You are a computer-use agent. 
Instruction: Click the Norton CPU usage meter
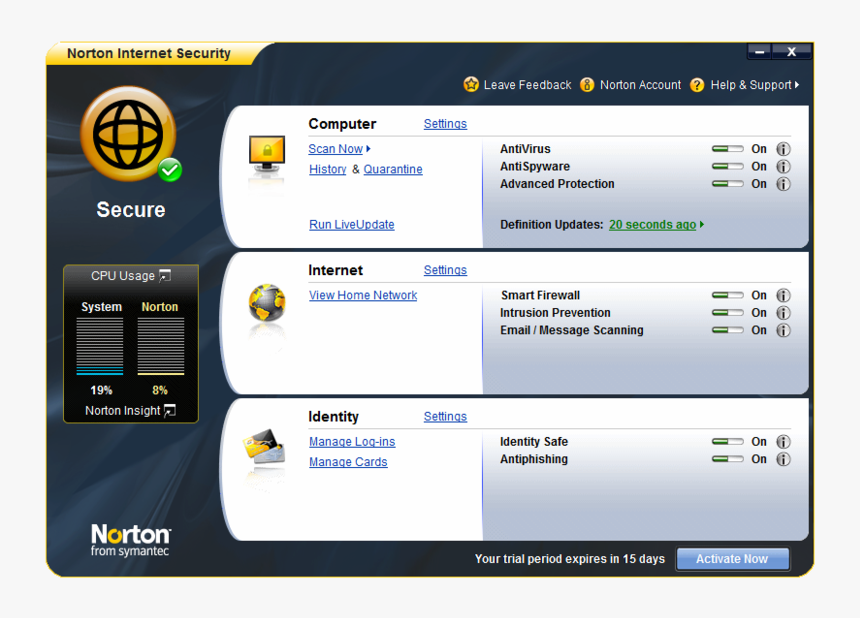point(161,346)
